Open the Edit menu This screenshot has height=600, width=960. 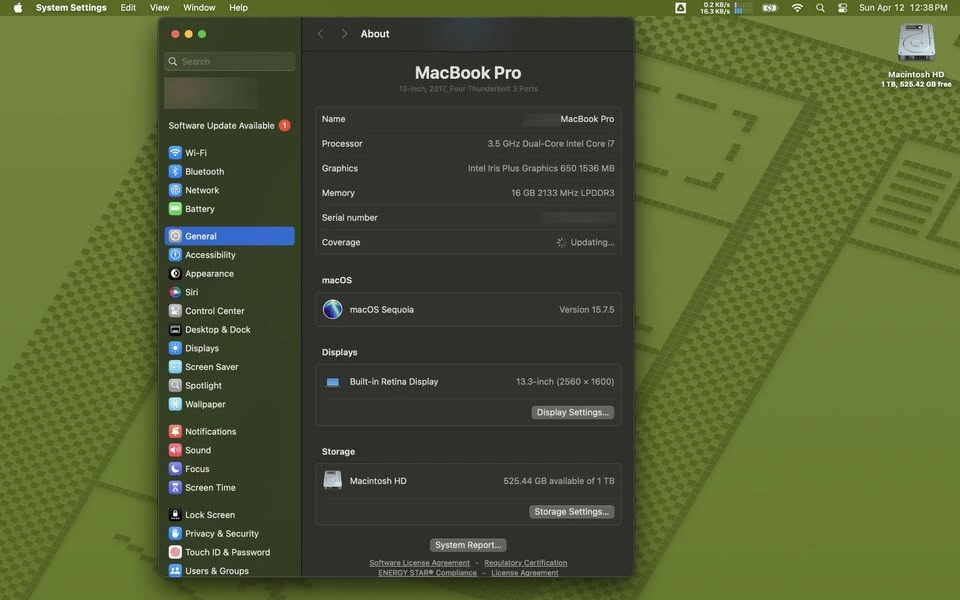pyautogui.click(x=128, y=8)
